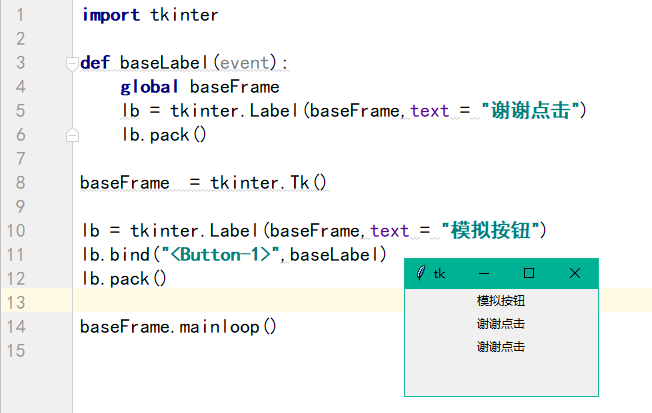Viewport: 652px width, 413px height.
Task: Click the word 'tkinter' on line 1
Action: click(184, 15)
